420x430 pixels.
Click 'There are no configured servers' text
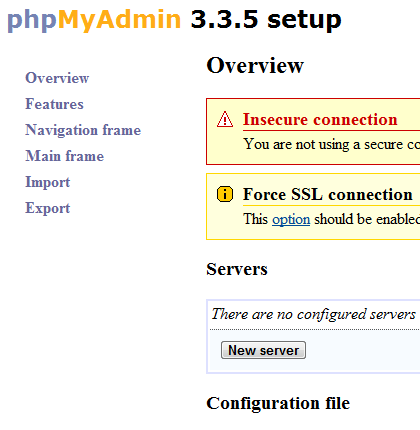tap(314, 314)
